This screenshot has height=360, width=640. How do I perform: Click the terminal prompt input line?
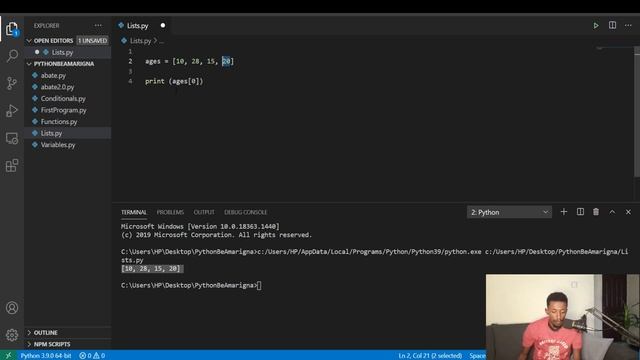(x=191, y=285)
